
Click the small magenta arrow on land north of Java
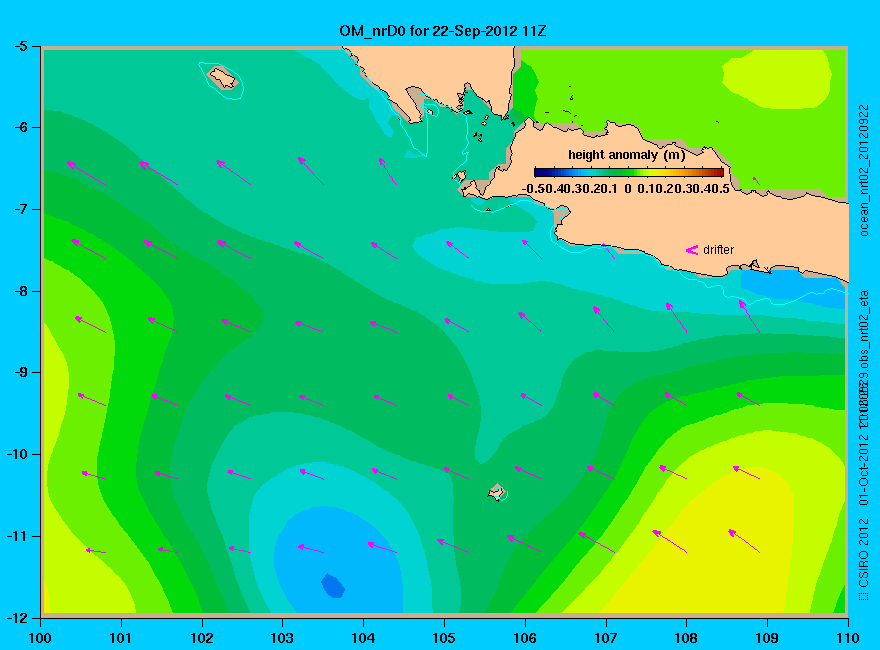point(756,180)
